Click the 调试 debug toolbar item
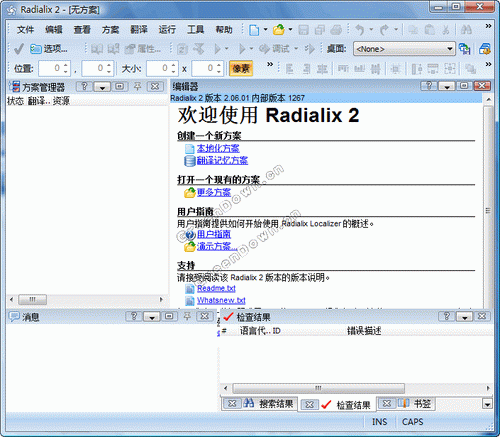Image resolution: width=500 pixels, height=437 pixels. (x=275, y=49)
